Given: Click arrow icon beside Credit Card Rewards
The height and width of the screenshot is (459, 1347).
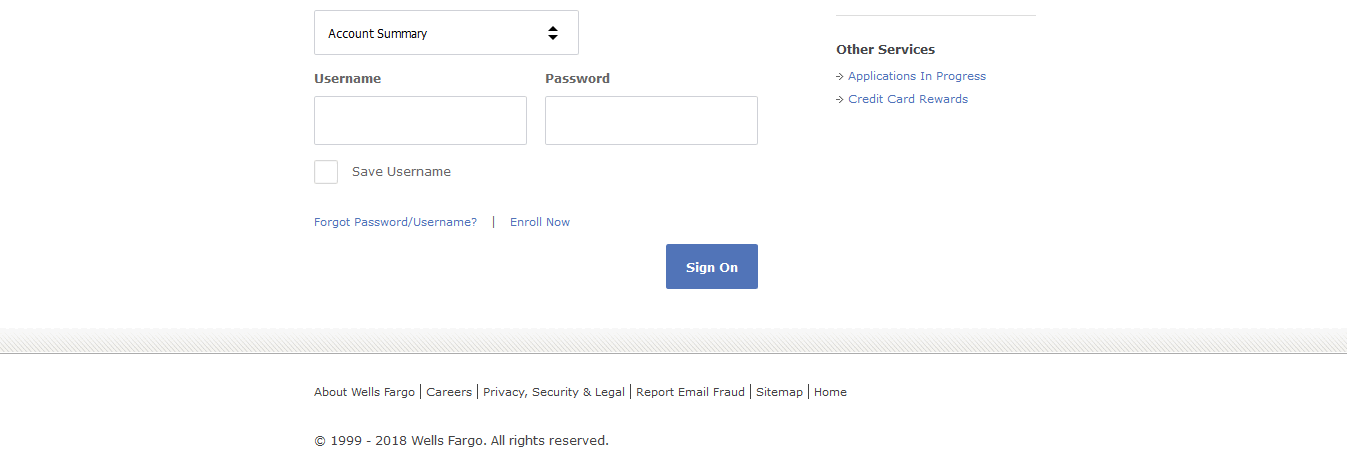Looking at the screenshot, I should [x=840, y=99].
